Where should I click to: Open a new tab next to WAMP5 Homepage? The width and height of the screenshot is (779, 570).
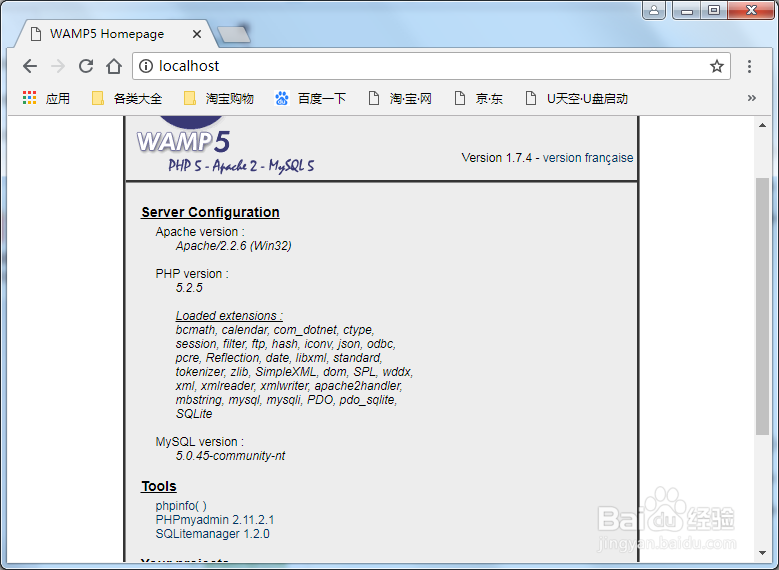tap(234, 34)
